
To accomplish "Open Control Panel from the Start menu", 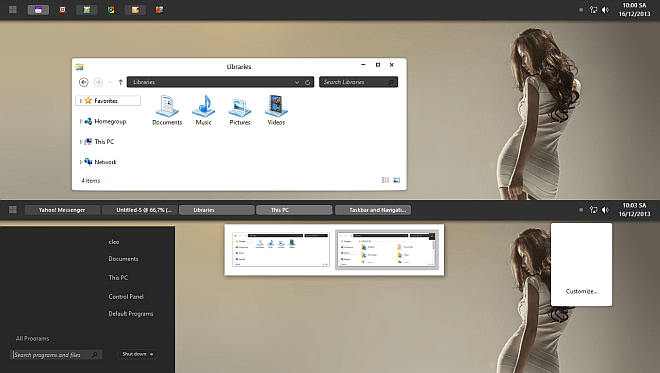I will [126, 297].
